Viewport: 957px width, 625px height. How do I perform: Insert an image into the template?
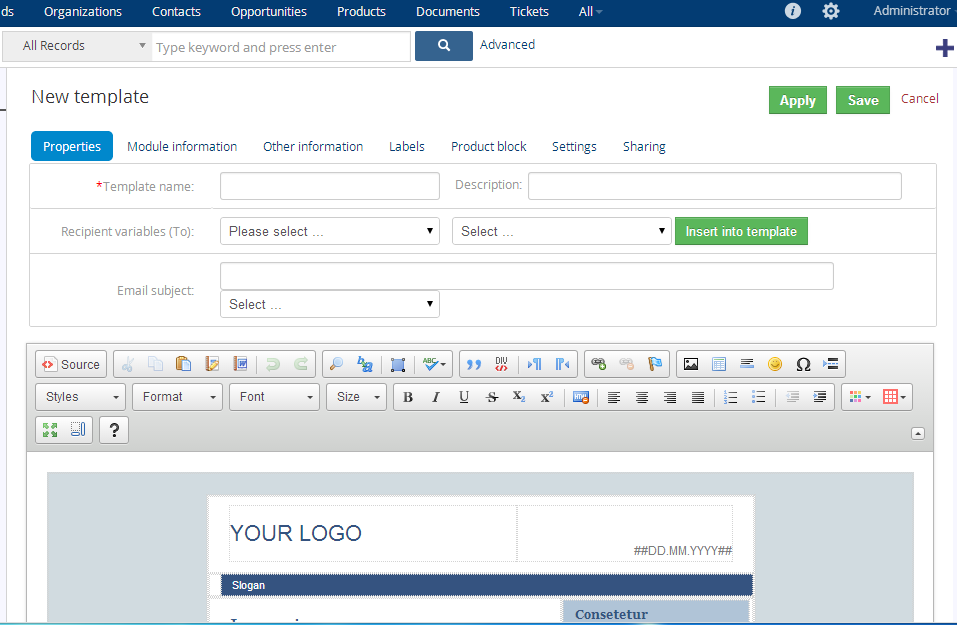click(691, 364)
